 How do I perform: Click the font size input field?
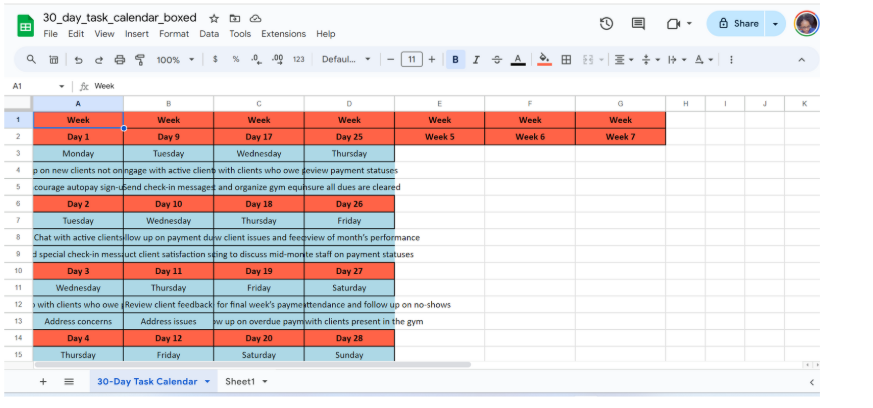coord(411,60)
